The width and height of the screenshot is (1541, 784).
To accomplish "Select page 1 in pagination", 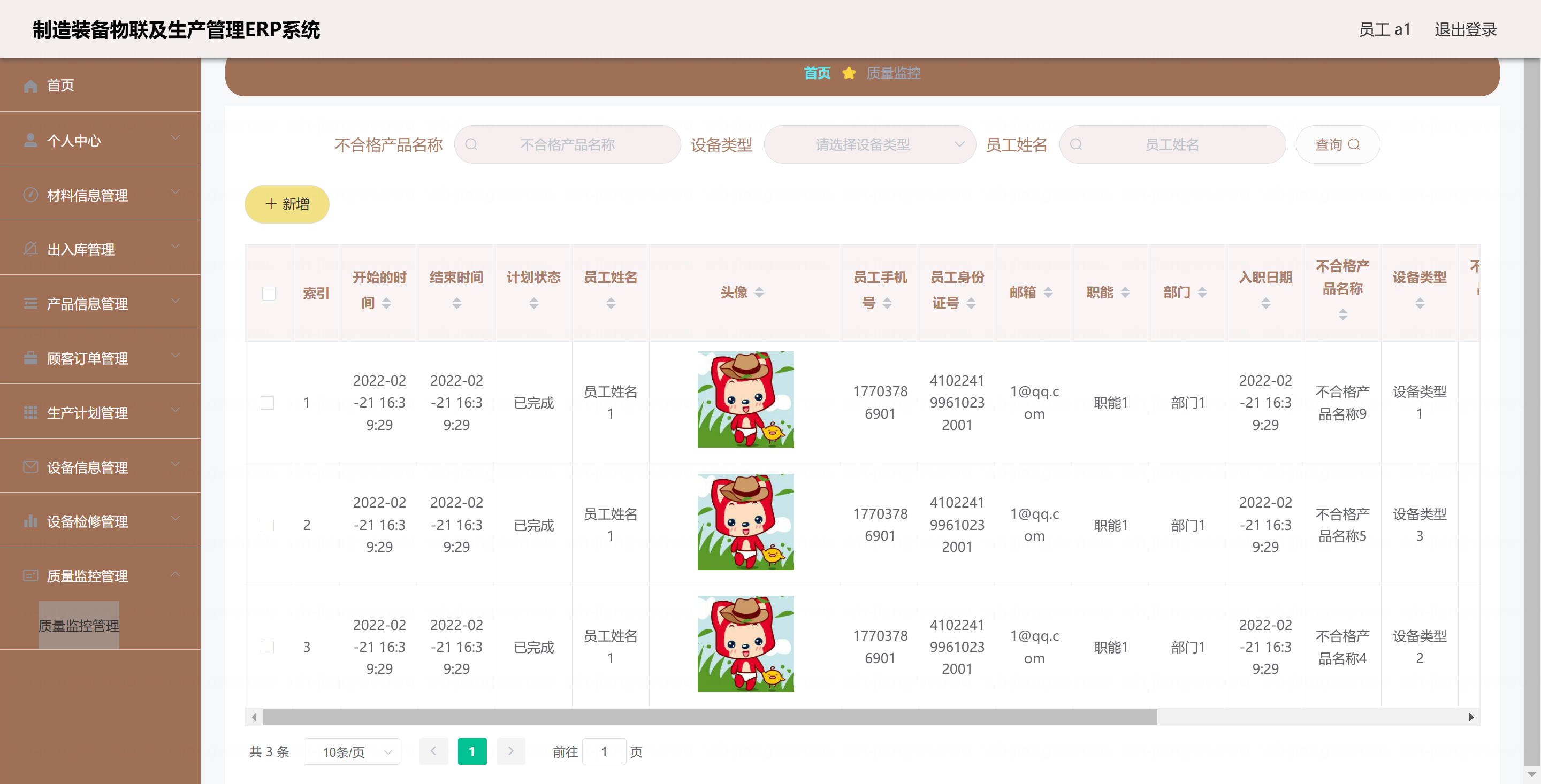I will tap(472, 751).
